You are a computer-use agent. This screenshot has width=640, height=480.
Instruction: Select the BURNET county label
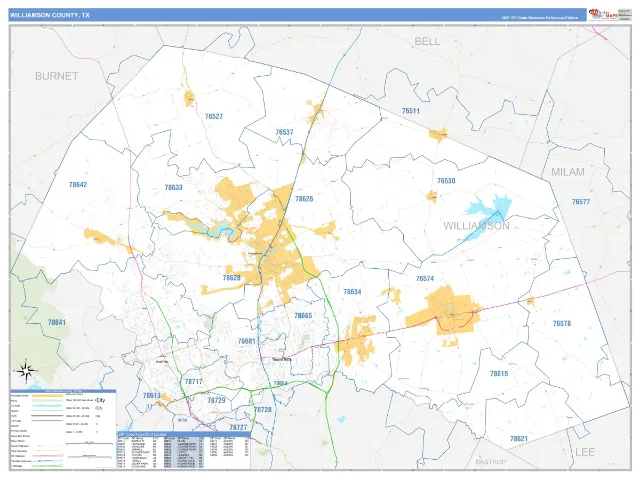56,76
